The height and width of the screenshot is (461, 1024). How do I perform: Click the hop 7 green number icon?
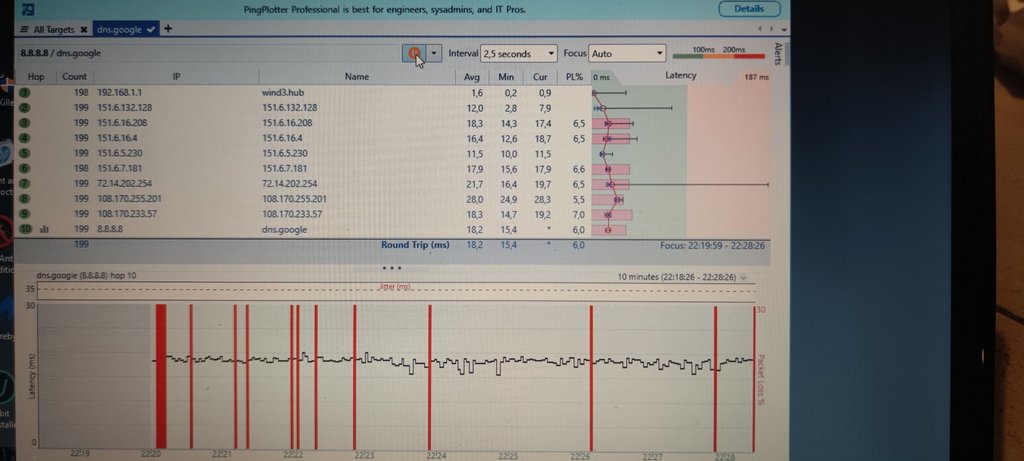click(x=25, y=184)
